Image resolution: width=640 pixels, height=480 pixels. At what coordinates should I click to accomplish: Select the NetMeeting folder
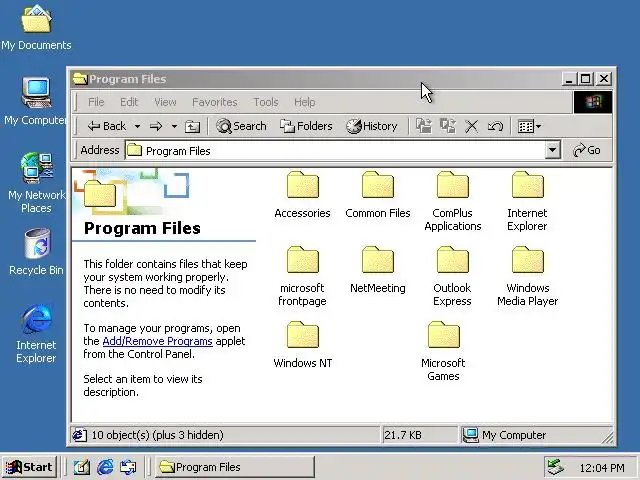click(378, 269)
